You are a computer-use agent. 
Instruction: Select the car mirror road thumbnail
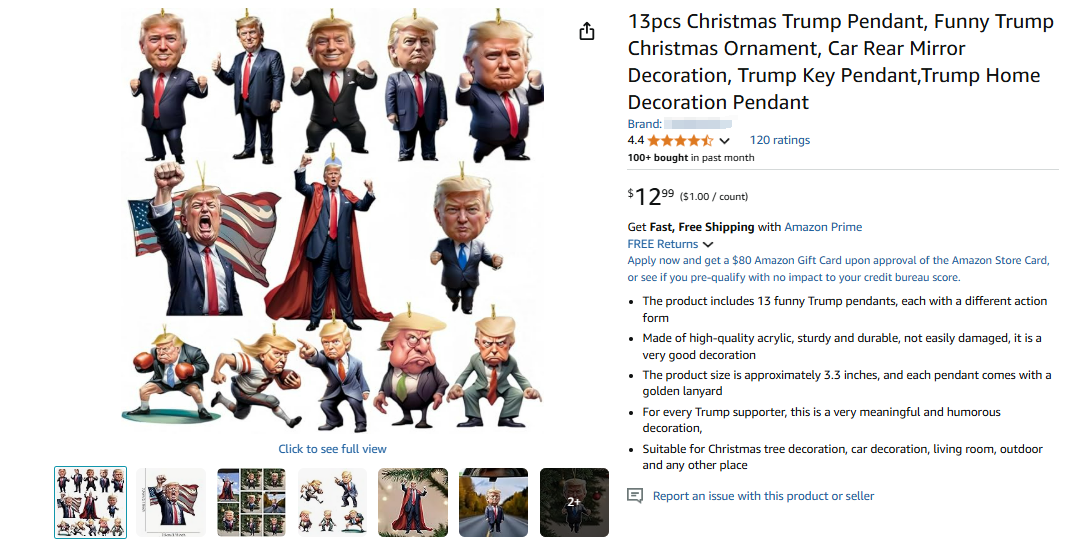pyautogui.click(x=494, y=502)
